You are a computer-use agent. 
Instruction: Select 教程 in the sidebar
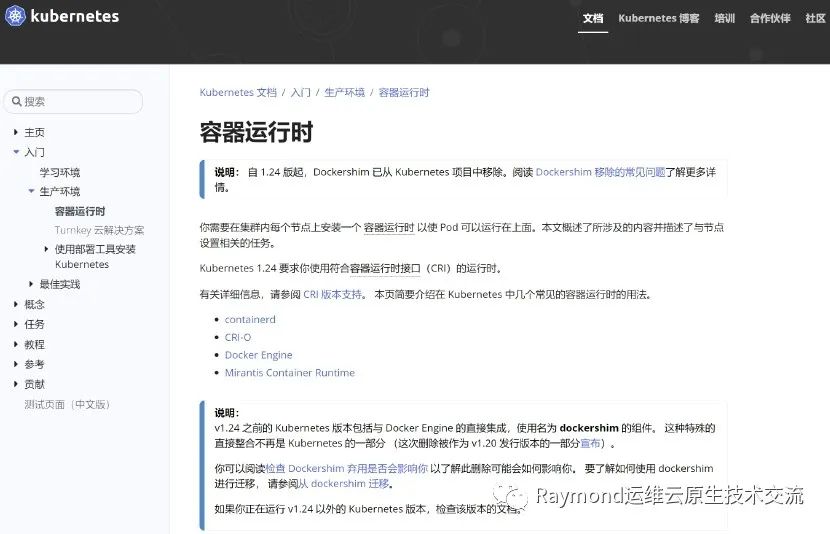34,344
